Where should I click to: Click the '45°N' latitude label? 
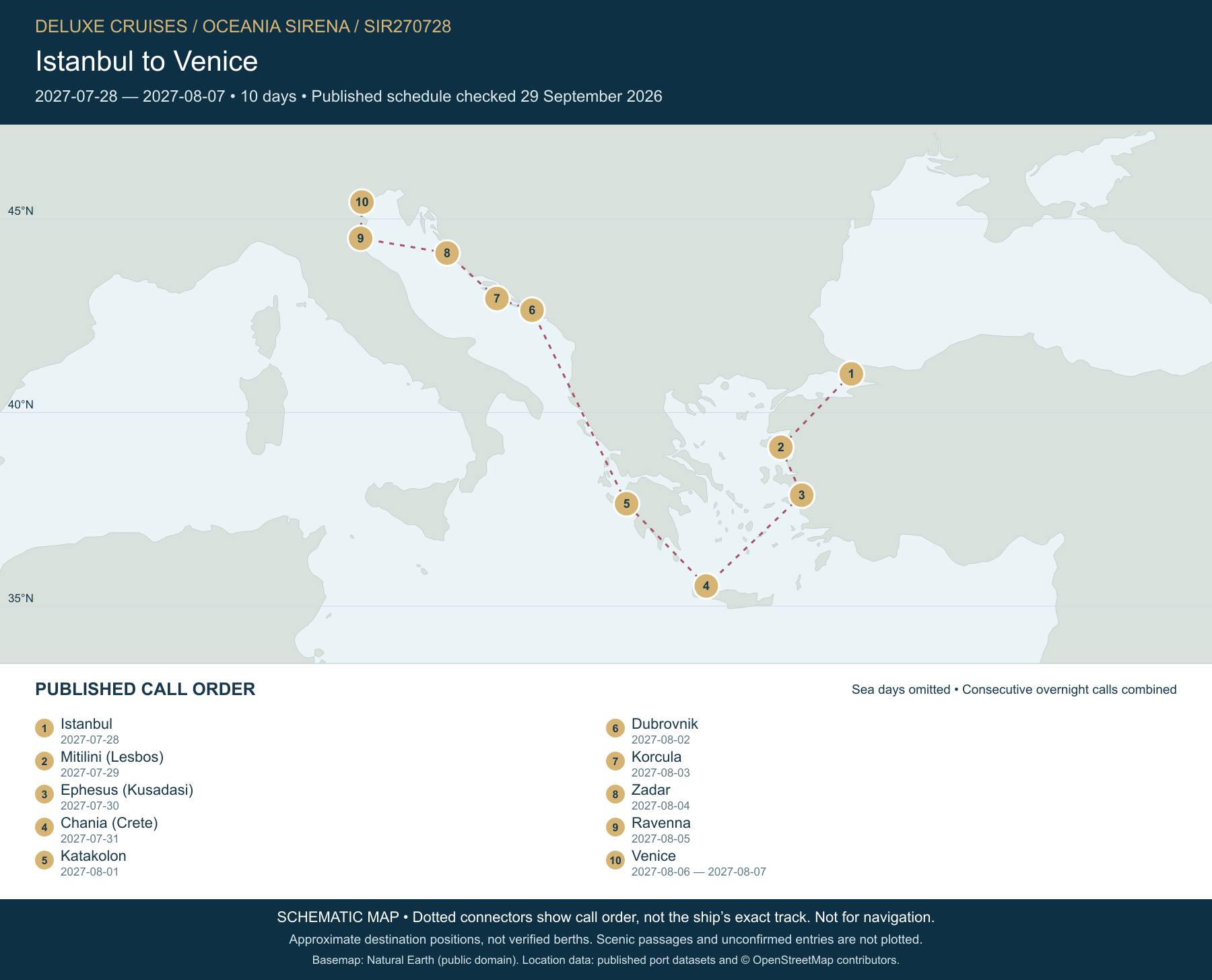tap(20, 211)
